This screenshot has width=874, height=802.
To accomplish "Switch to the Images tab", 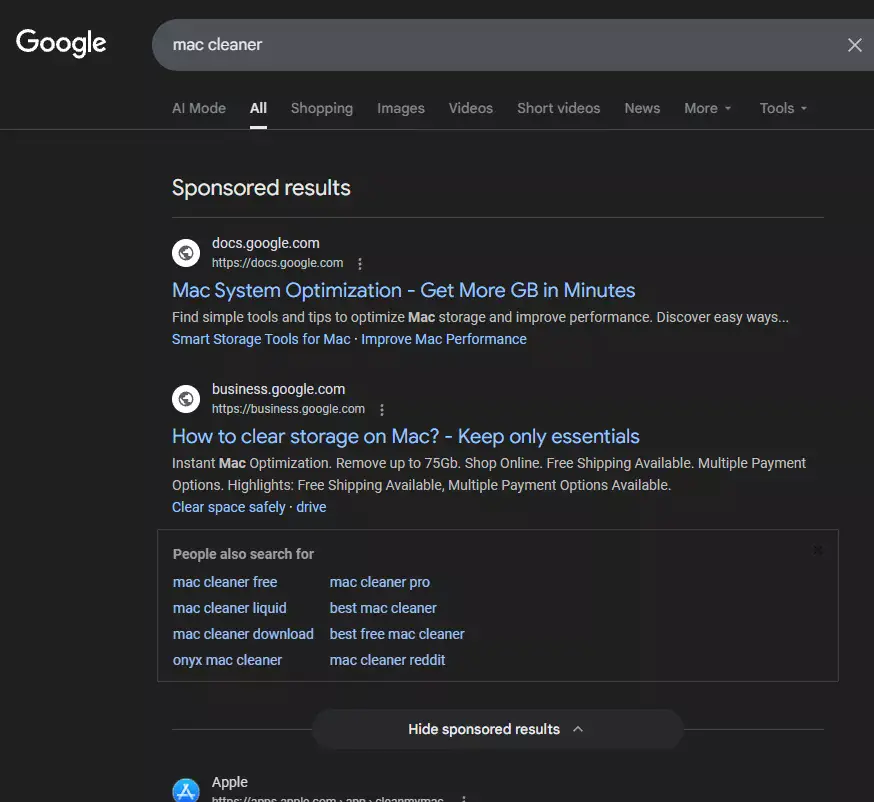I will pos(400,108).
